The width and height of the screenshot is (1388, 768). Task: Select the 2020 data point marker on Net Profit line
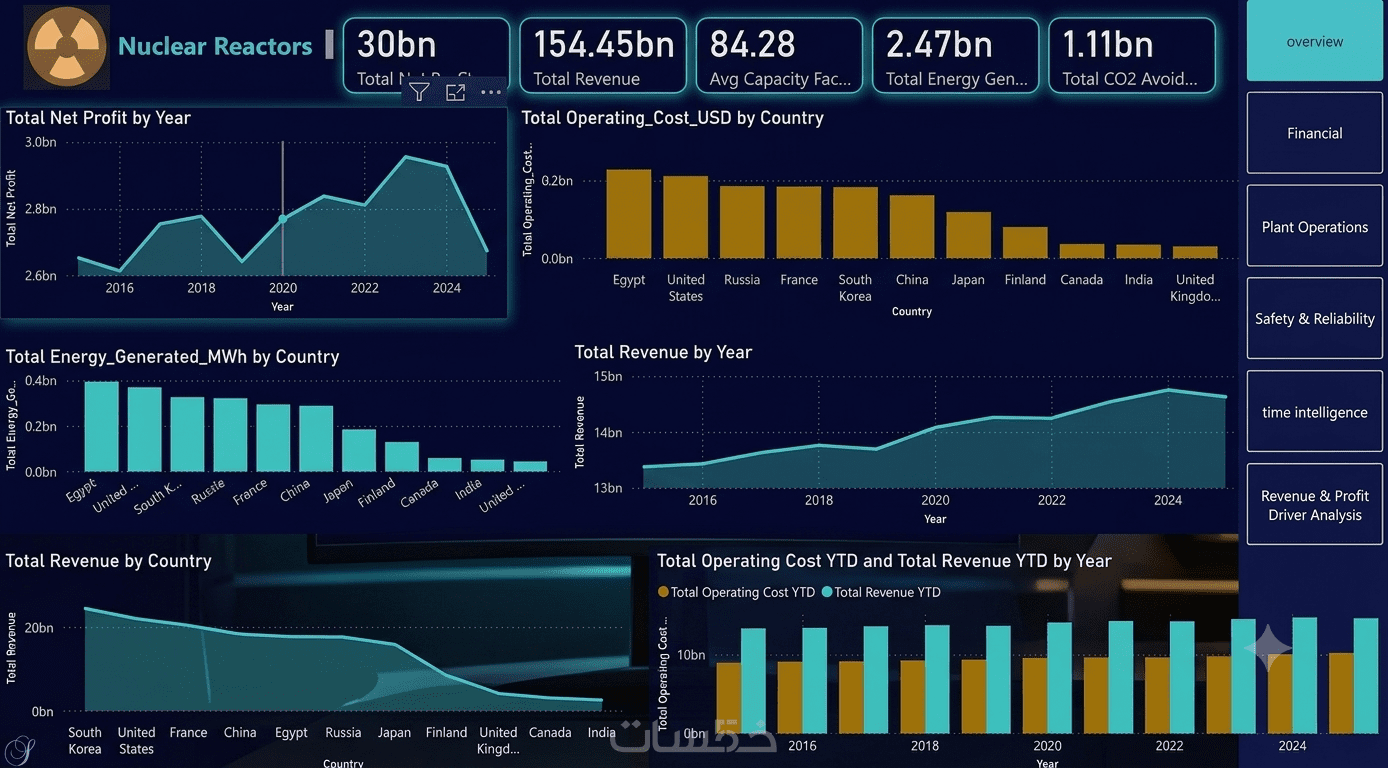(282, 218)
